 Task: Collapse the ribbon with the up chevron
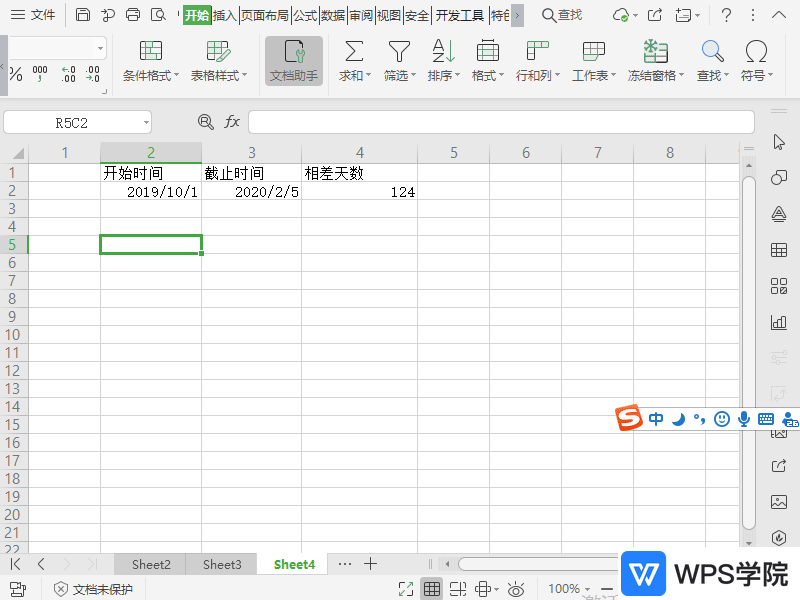[x=779, y=15]
